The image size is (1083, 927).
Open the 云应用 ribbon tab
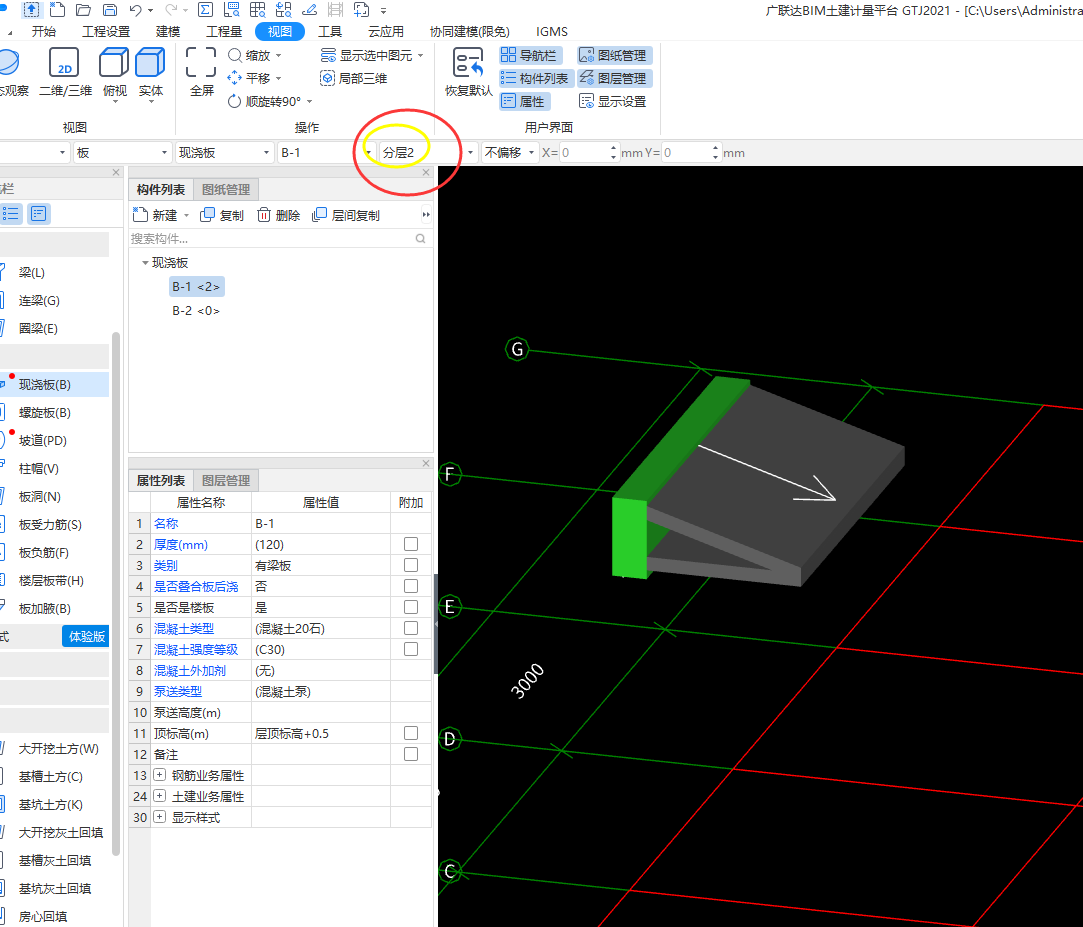tap(385, 32)
